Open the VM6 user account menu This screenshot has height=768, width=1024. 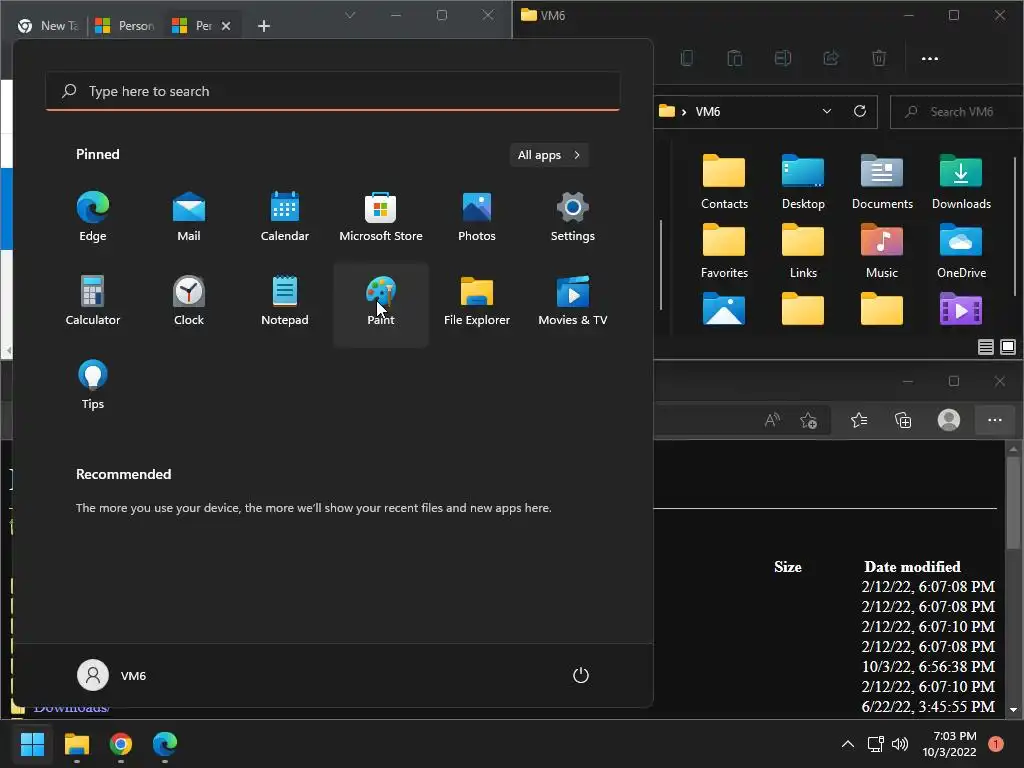coord(112,675)
